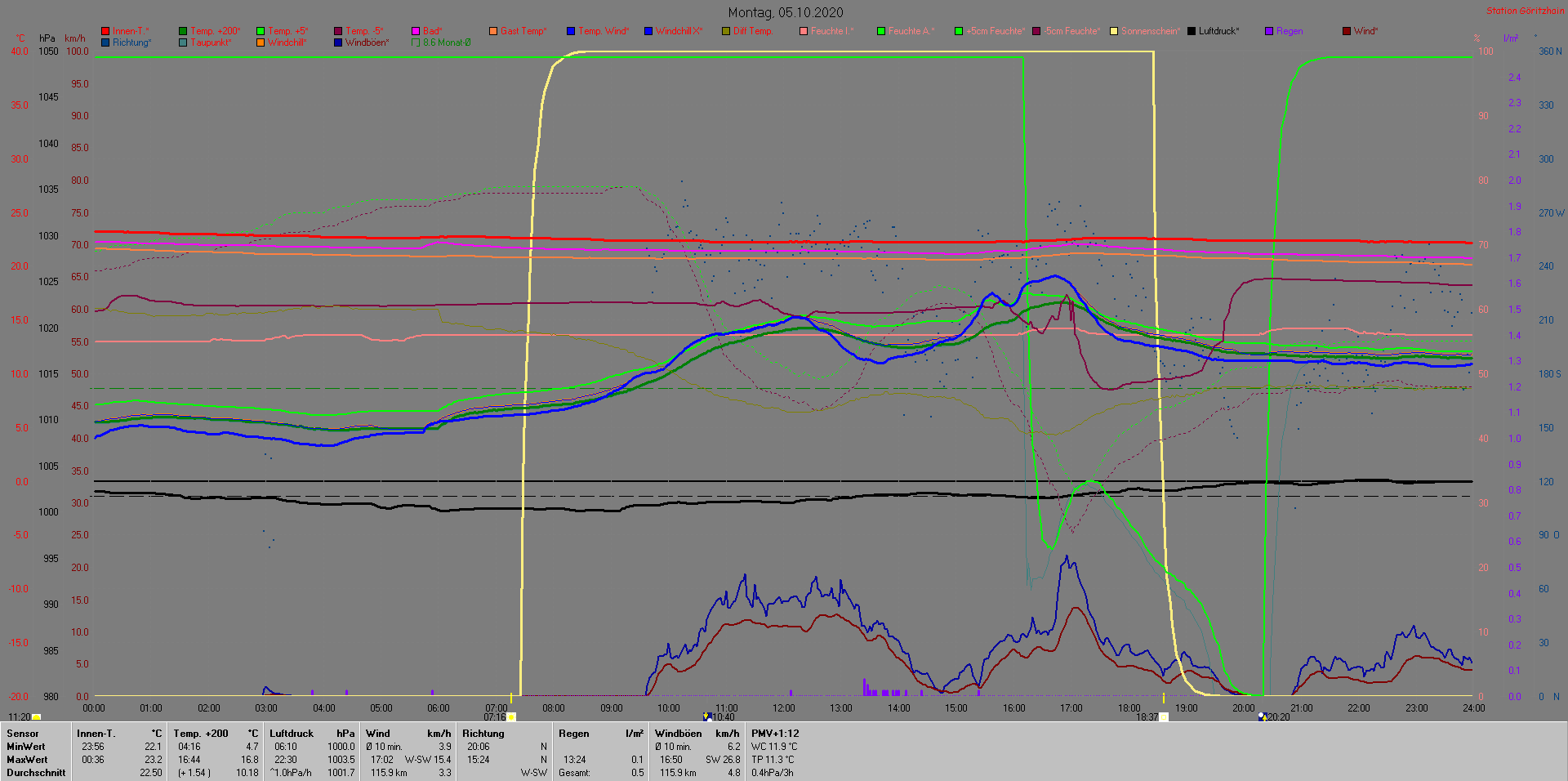Click the green +5cm Feuchte legend swatch
Viewport: 1568px width, 781px height.
click(959, 31)
